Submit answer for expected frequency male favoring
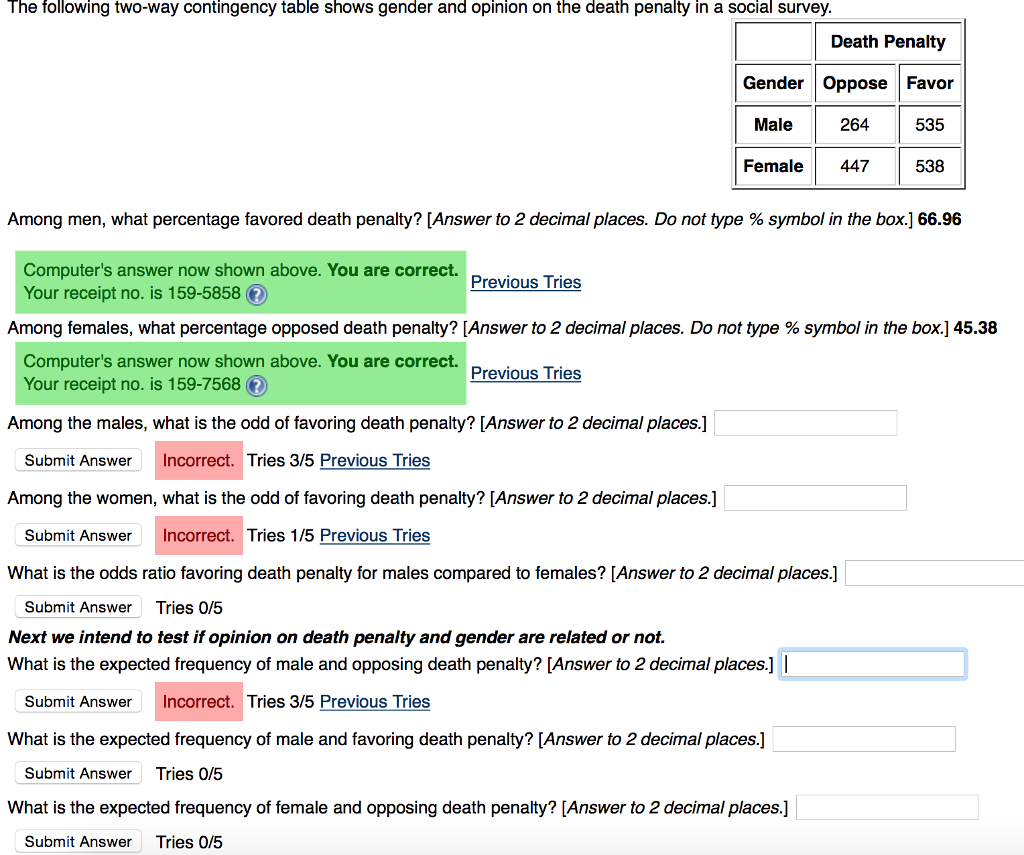This screenshot has height=855, width=1024. pos(78,773)
